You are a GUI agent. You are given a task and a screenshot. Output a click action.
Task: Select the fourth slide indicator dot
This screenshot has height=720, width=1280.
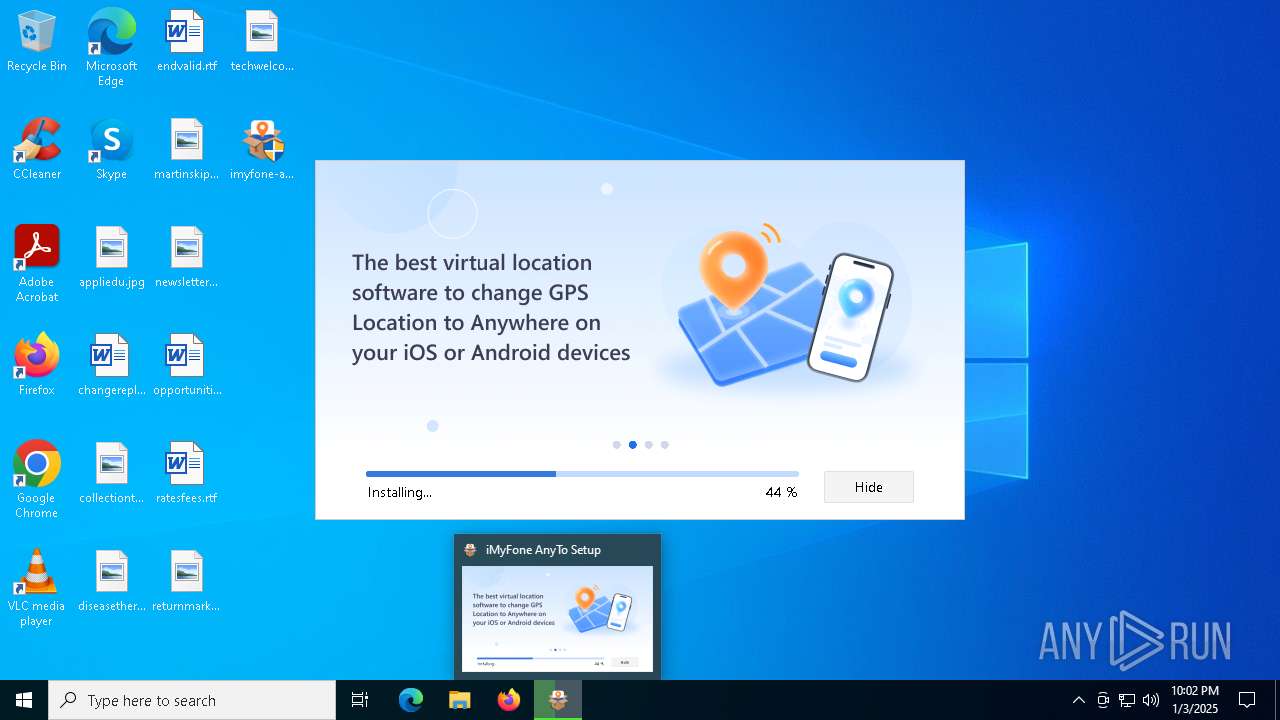click(664, 445)
